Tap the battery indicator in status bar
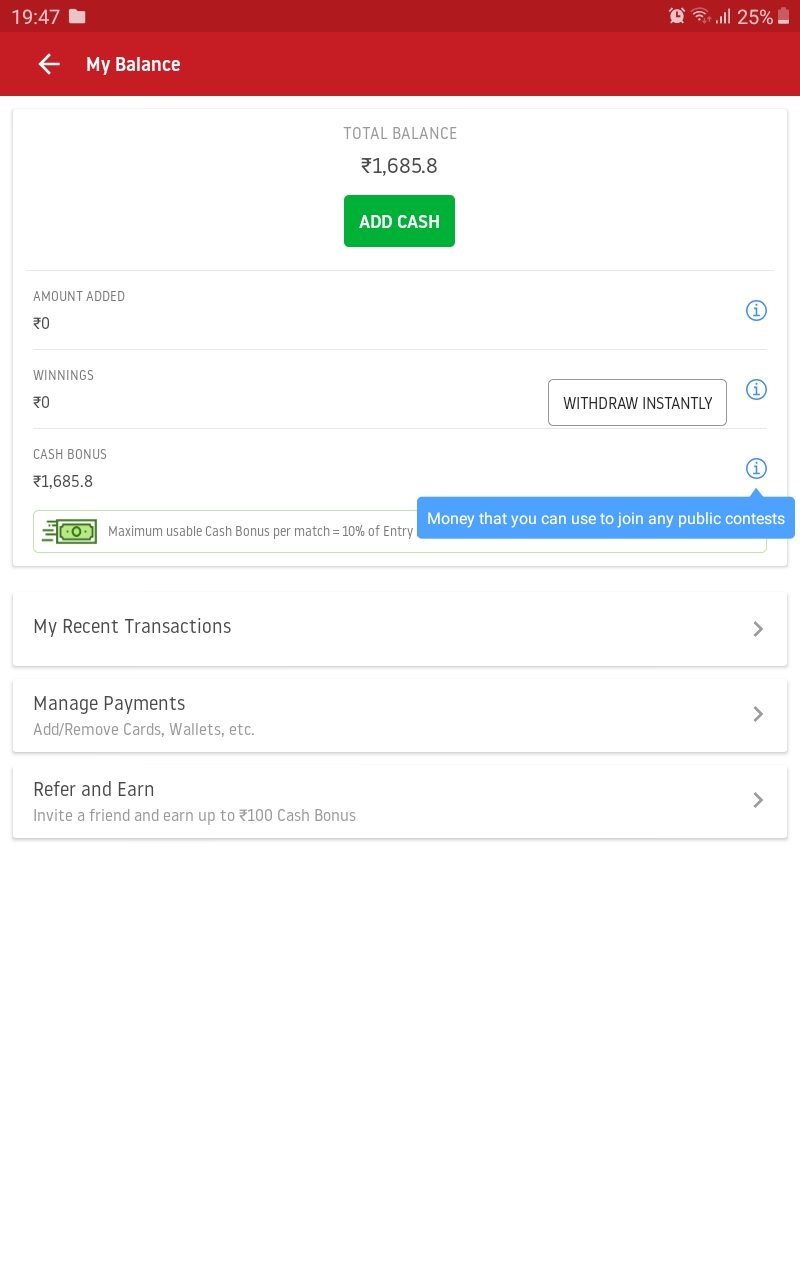Image resolution: width=800 pixels, height=1280 pixels. click(x=783, y=16)
